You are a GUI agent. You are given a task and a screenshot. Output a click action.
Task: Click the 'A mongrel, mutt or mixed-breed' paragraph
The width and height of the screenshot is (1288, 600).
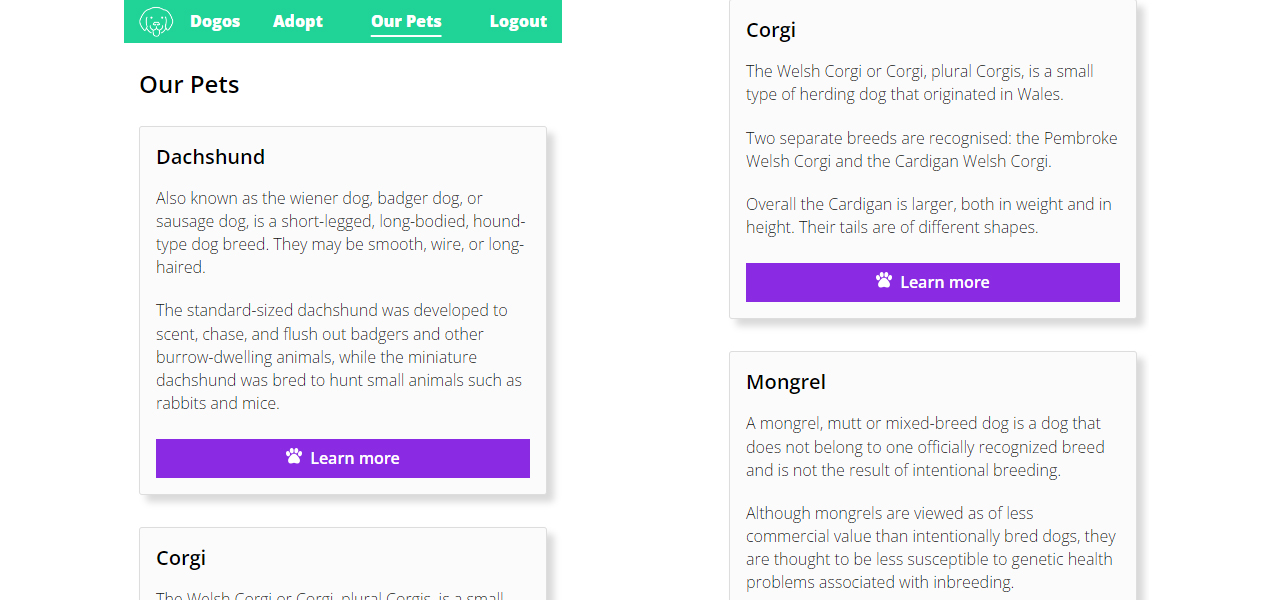[925, 446]
